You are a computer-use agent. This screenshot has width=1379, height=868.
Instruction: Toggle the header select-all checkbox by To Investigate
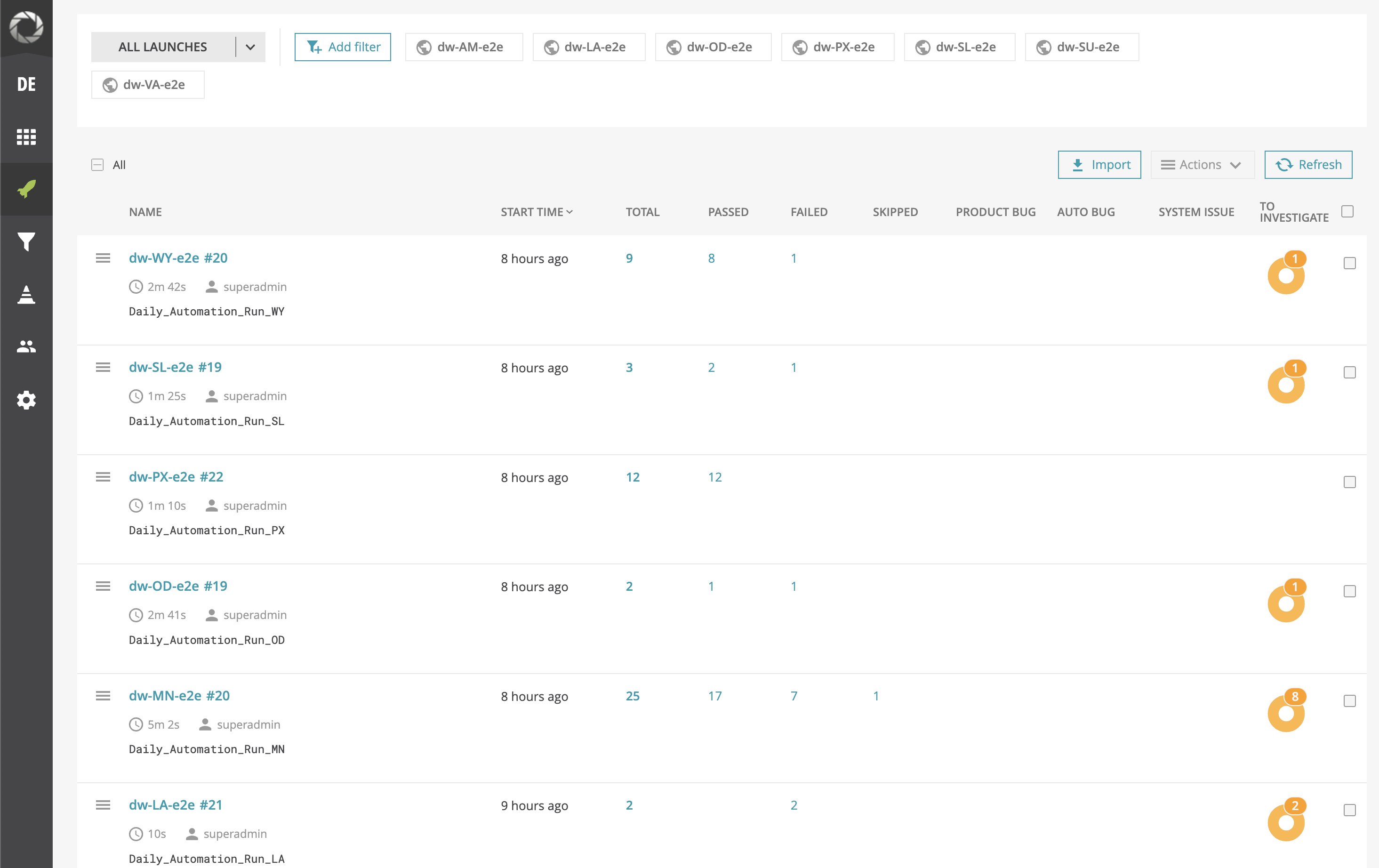click(1347, 211)
